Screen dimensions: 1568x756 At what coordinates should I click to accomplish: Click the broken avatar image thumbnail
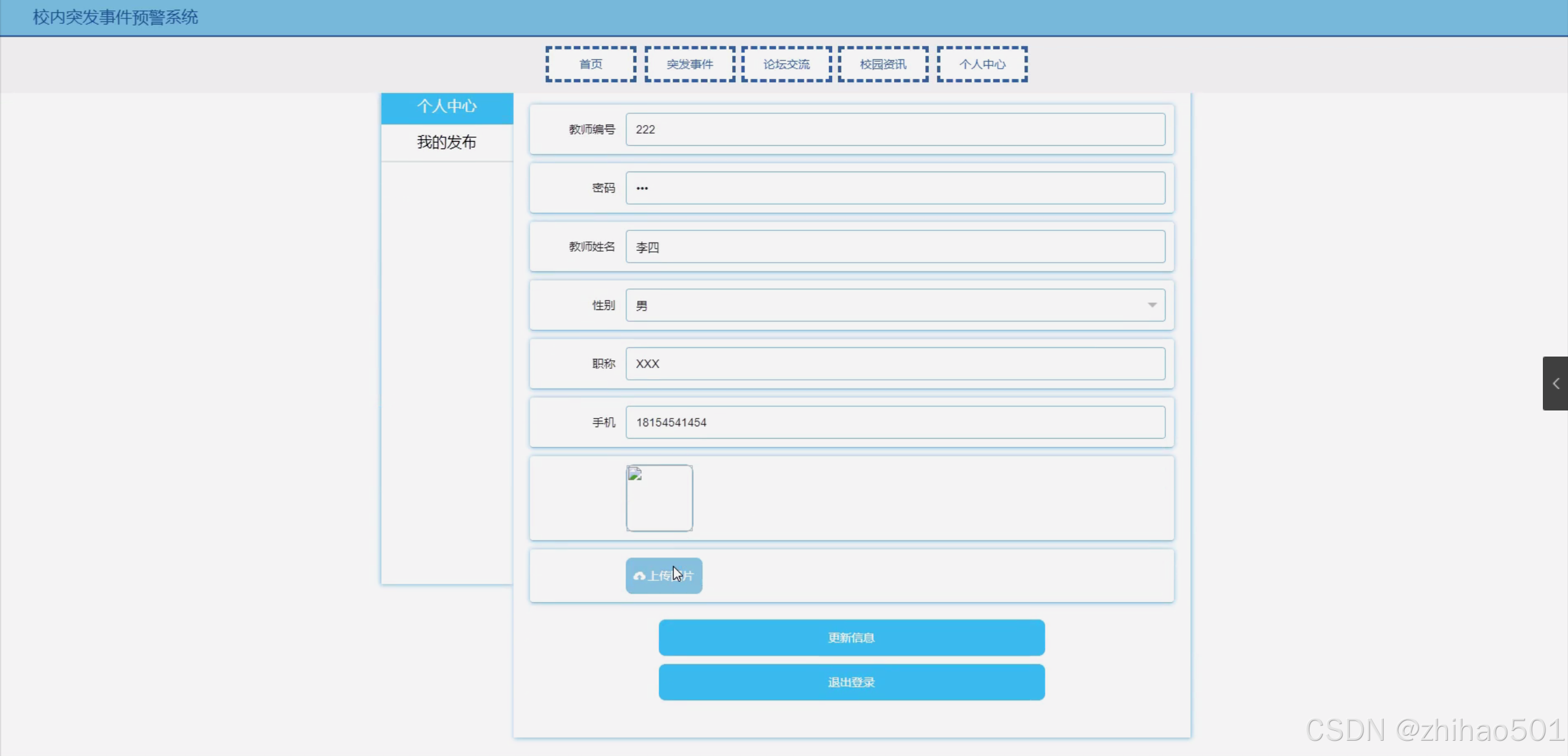click(659, 497)
